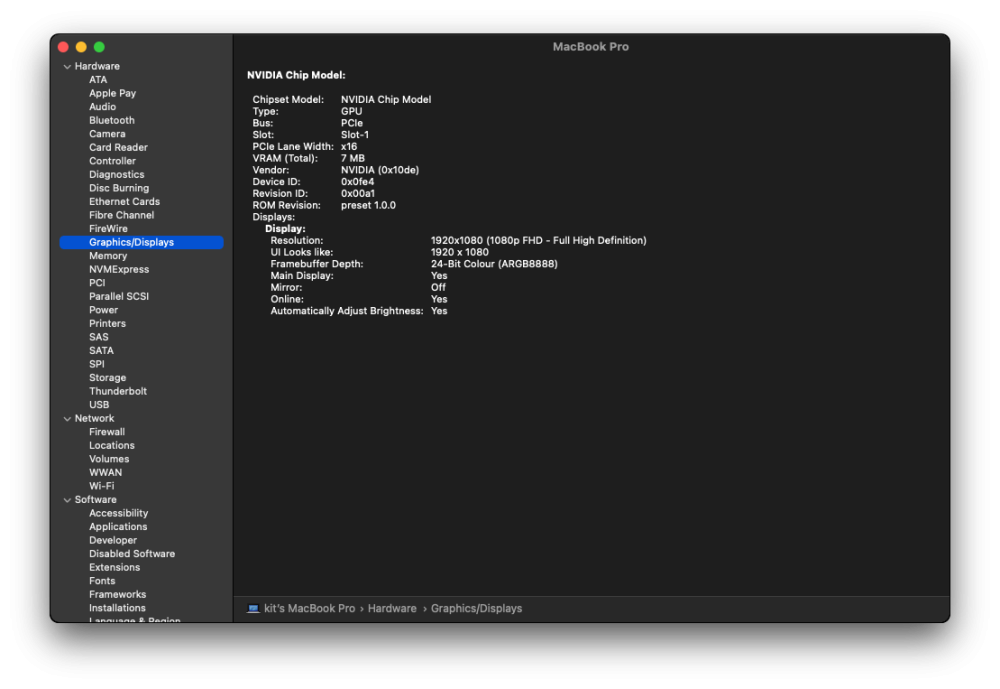Select NVMExpress in the sidebar
Viewport: 1000px width, 689px height.
(119, 269)
